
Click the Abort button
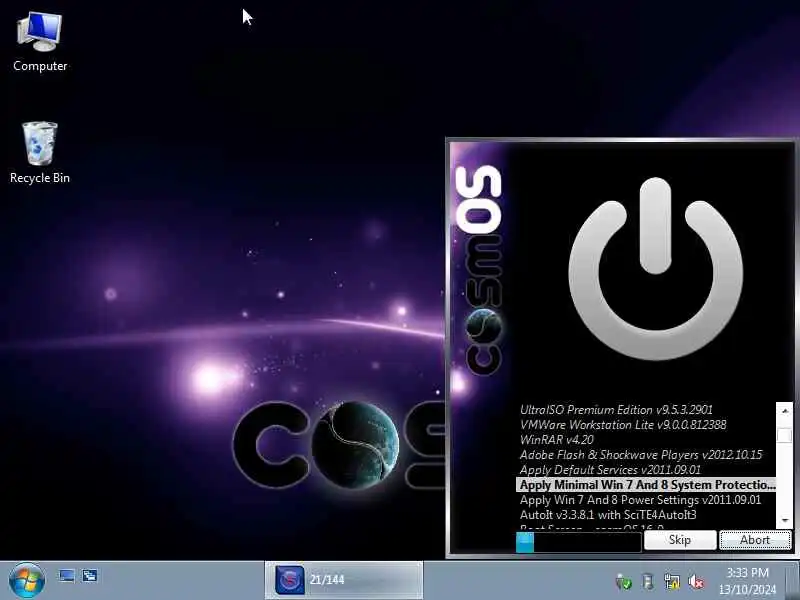[x=755, y=540]
